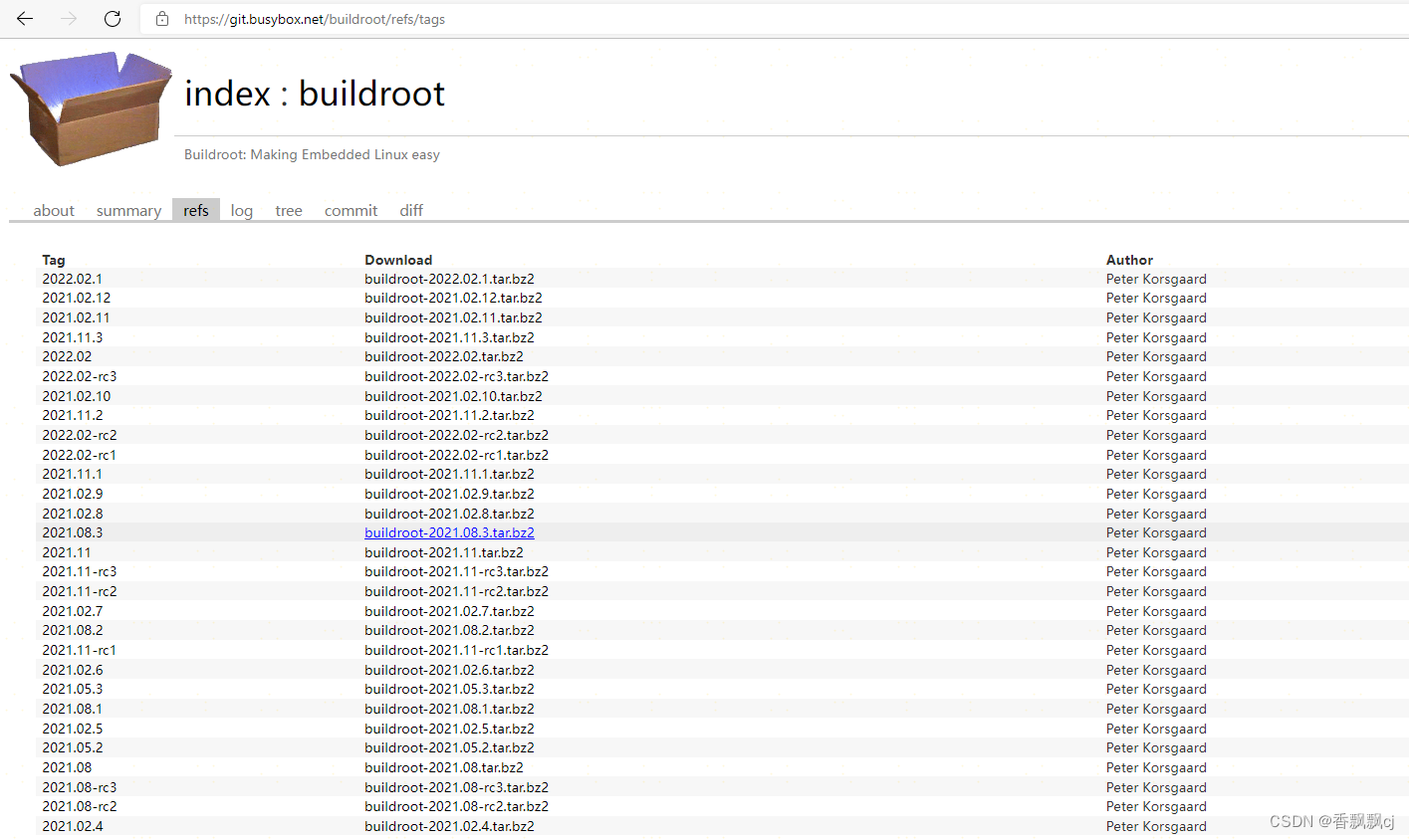Click the browser forward arrow icon

pos(66,18)
